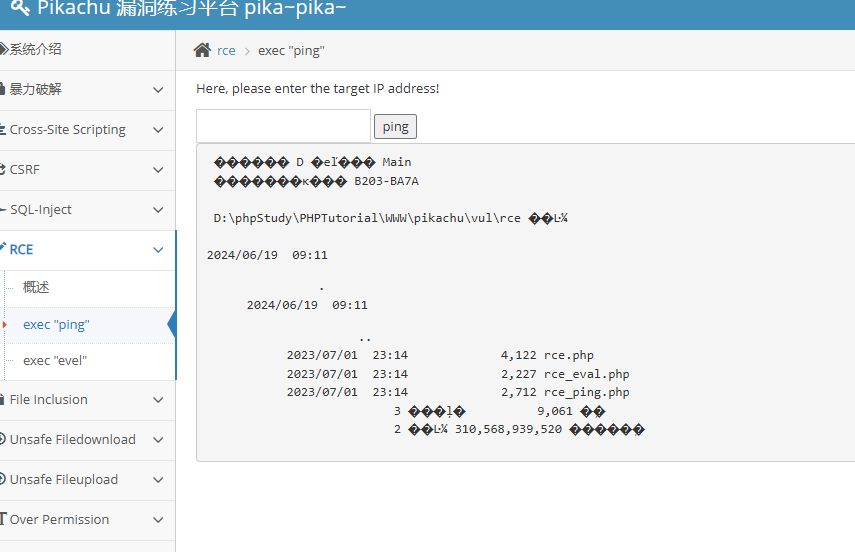Click the RCE sidebar menu
The width and height of the screenshot is (855, 552).
pos(87,250)
